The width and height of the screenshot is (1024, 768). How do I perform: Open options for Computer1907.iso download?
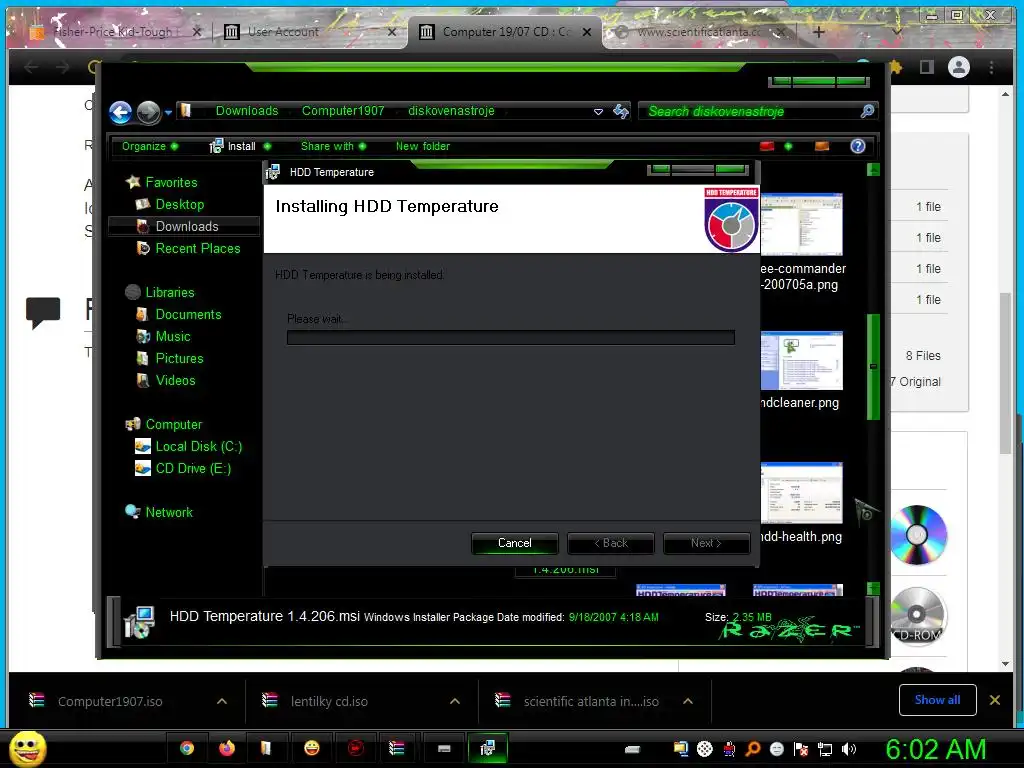pos(222,701)
